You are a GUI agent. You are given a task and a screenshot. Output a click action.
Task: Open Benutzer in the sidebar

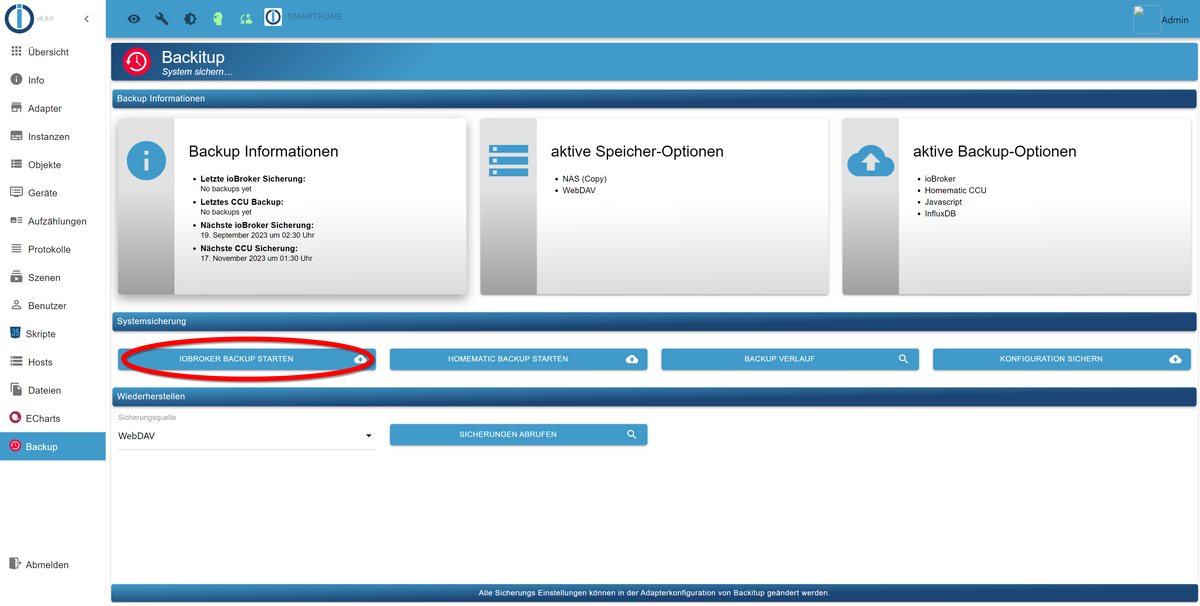click(52, 306)
